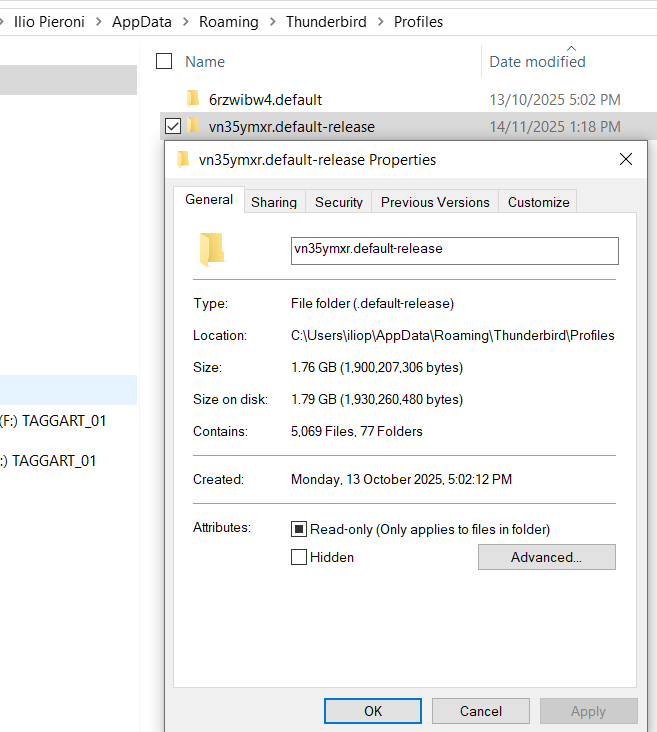Click the 6rzwibw4.default folder icon

194,99
